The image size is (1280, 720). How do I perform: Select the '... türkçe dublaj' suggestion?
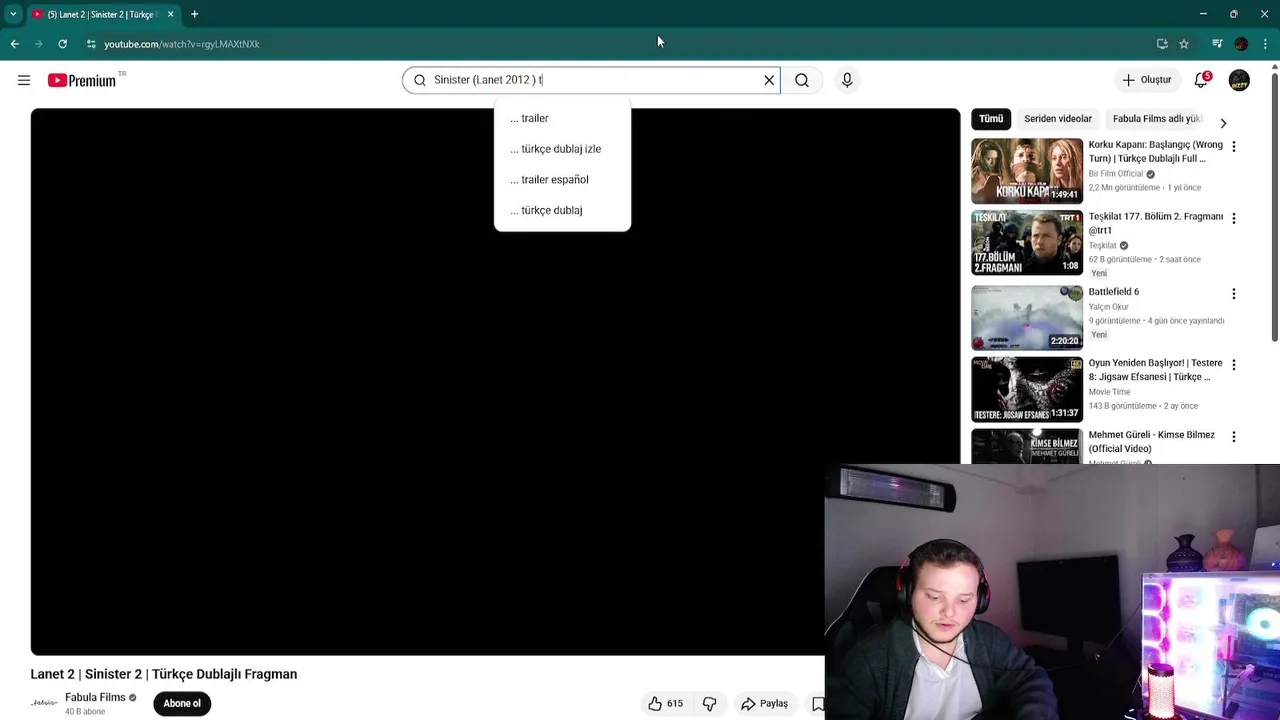[x=562, y=210]
